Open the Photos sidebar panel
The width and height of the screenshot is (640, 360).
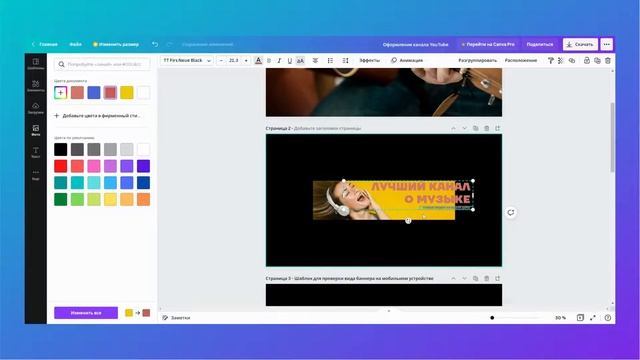tap(36, 130)
